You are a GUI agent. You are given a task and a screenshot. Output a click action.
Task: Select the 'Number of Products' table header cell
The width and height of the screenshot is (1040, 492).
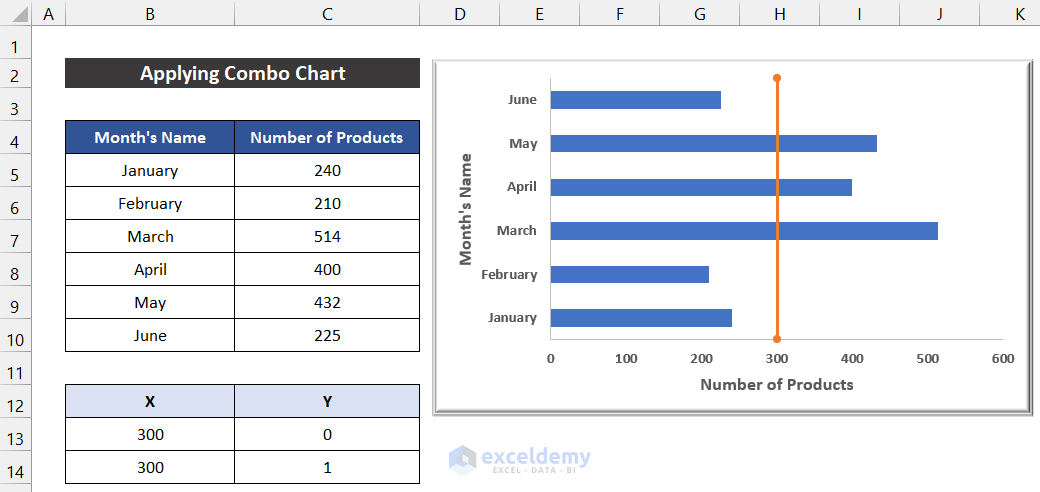(x=327, y=138)
